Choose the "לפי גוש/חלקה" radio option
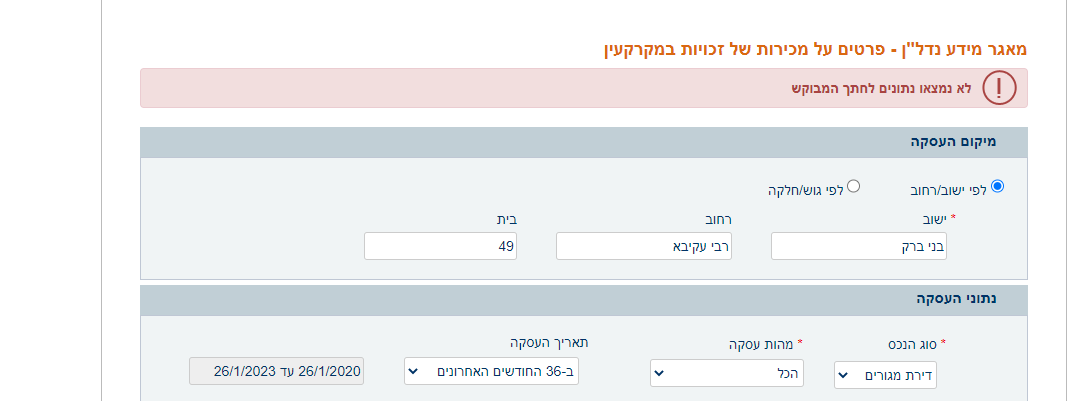1082x401 pixels. (853, 185)
